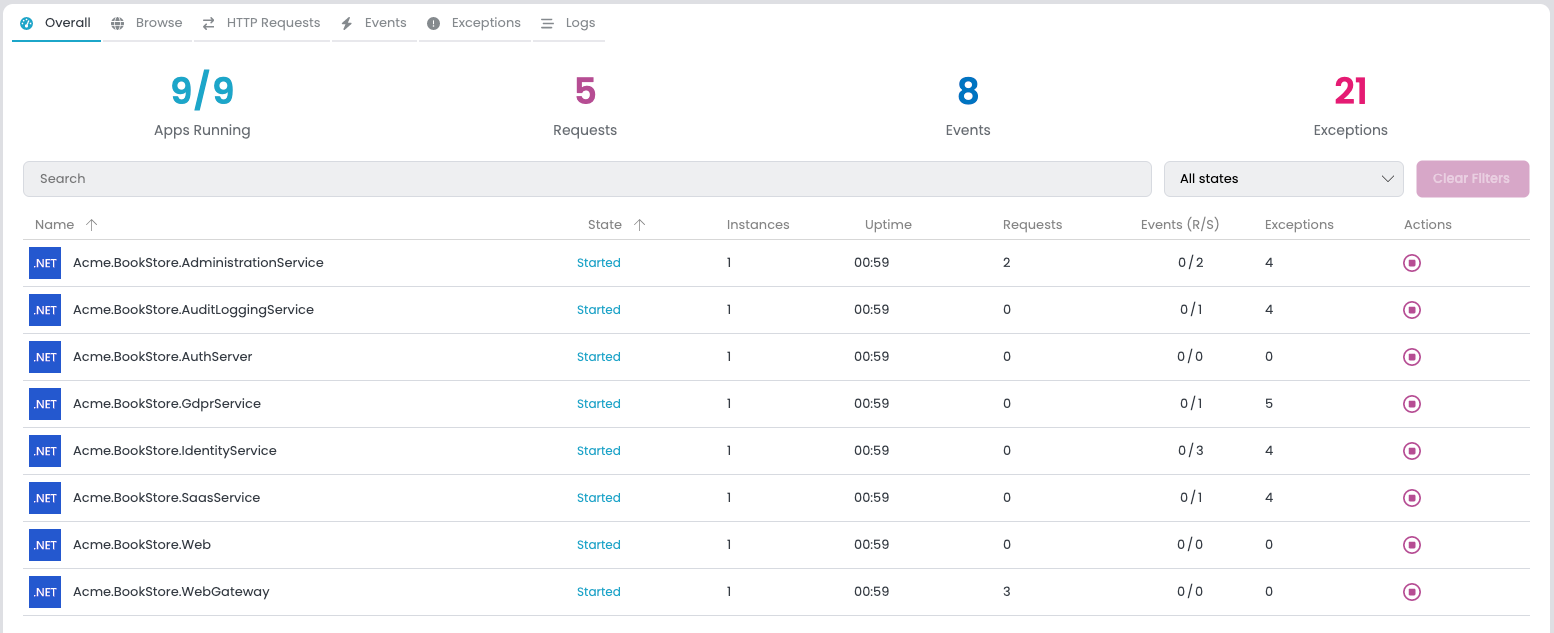Click IdentityService events value 0 / 3

click(x=1191, y=451)
